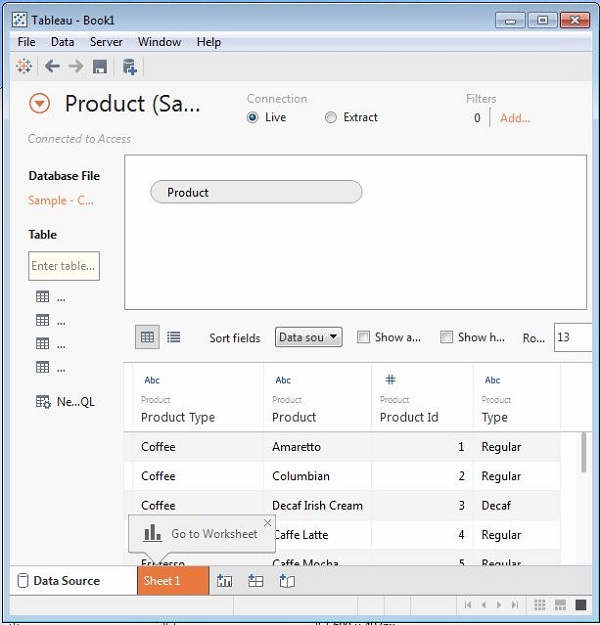This screenshot has width=600, height=625.
Task: Switch to preview data grid view
Action: [147, 337]
